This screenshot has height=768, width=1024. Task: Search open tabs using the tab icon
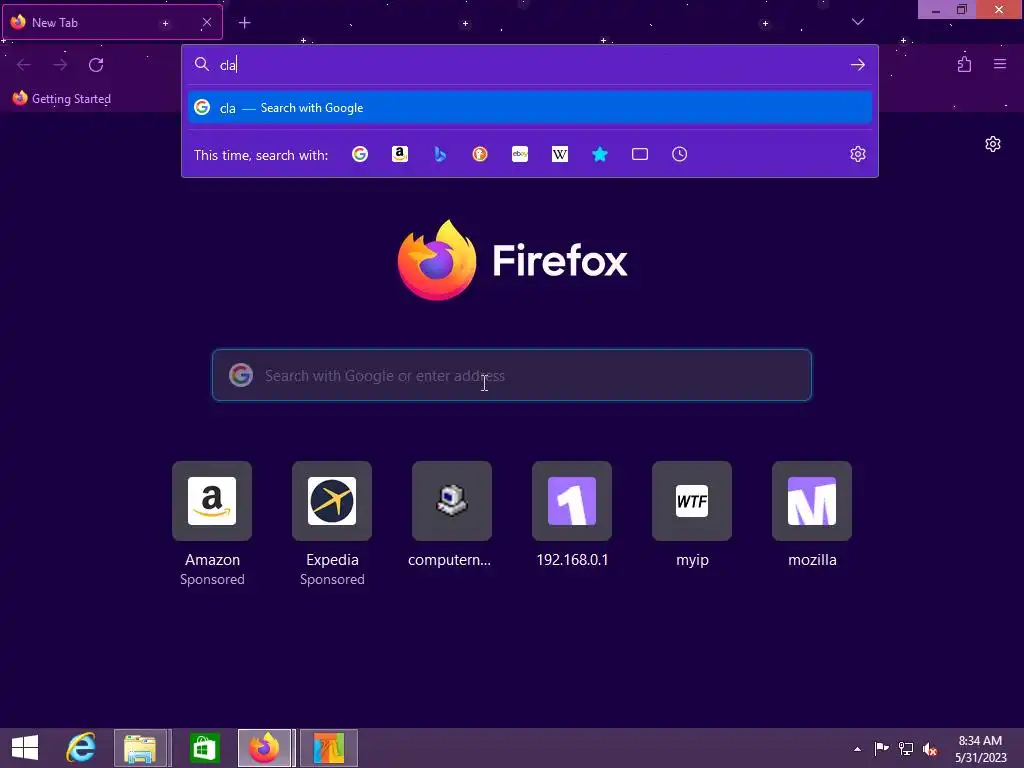(640, 154)
